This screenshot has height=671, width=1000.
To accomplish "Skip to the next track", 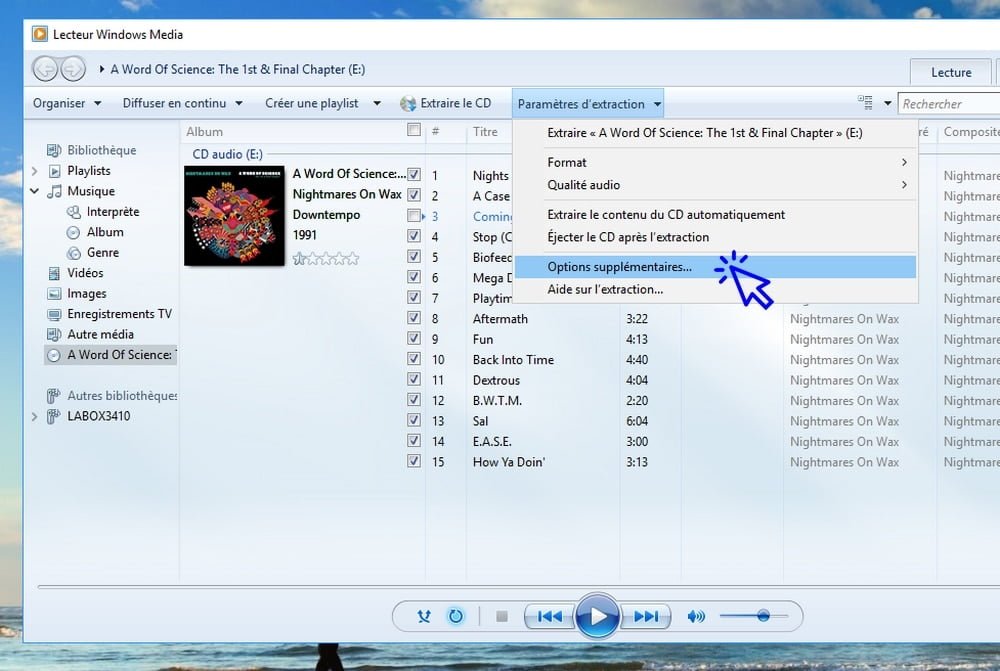I will pyautogui.click(x=645, y=616).
